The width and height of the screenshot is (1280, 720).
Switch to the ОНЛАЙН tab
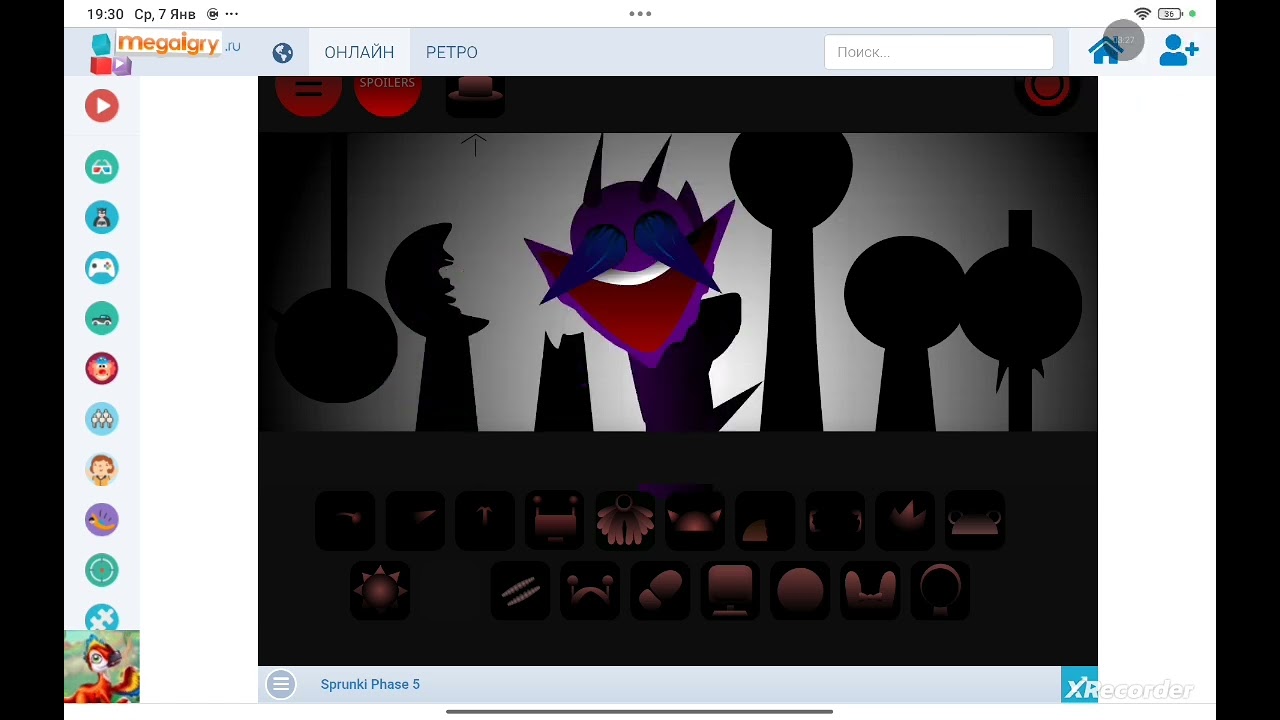[x=359, y=52]
